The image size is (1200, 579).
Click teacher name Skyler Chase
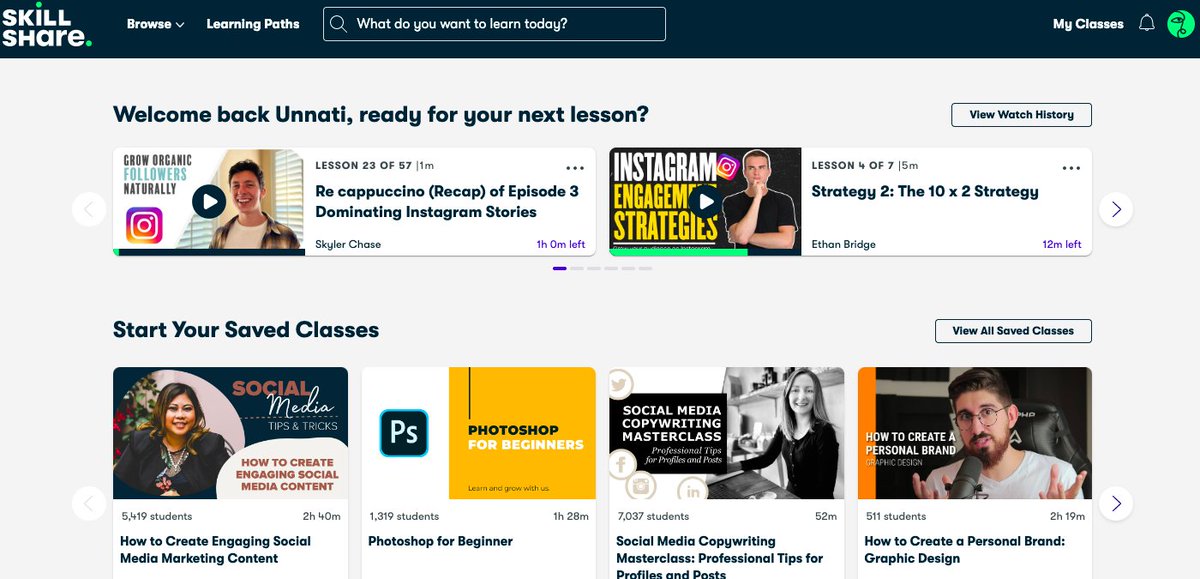[348, 244]
